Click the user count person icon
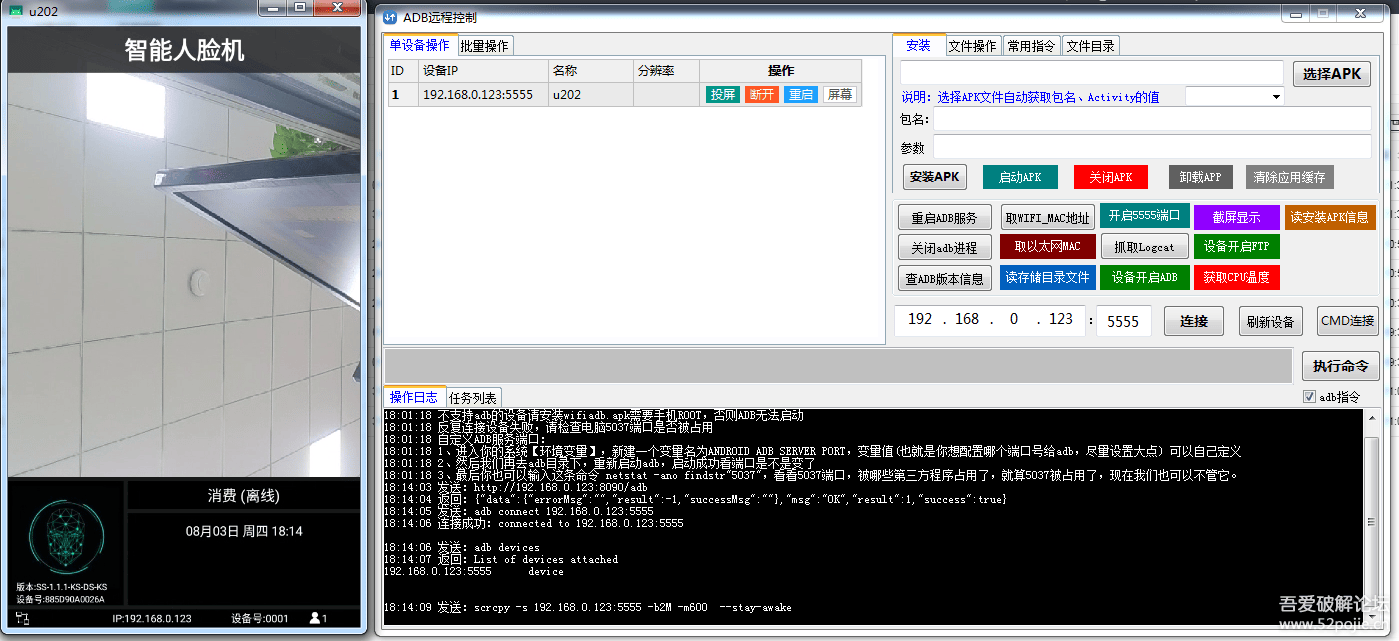 (315, 618)
